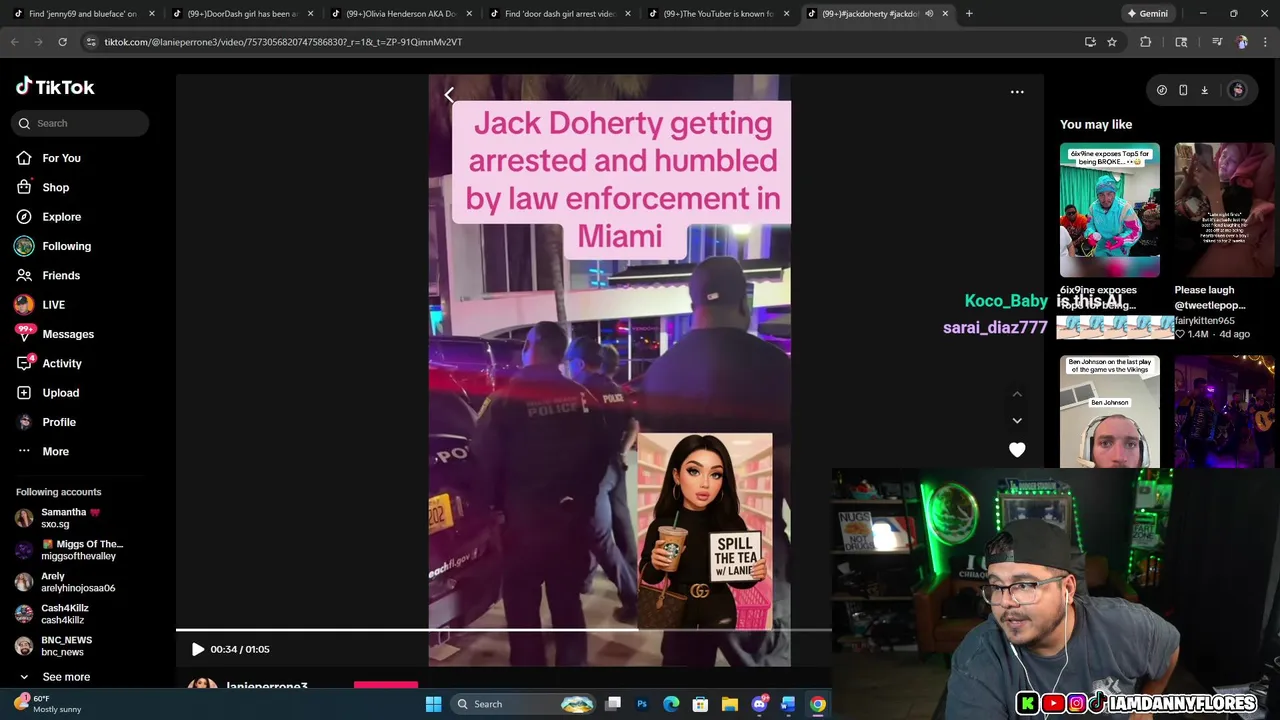Open Please laugh @tweetlepop recommended video
Viewport: 1280px width, 720px height.
point(1224,210)
